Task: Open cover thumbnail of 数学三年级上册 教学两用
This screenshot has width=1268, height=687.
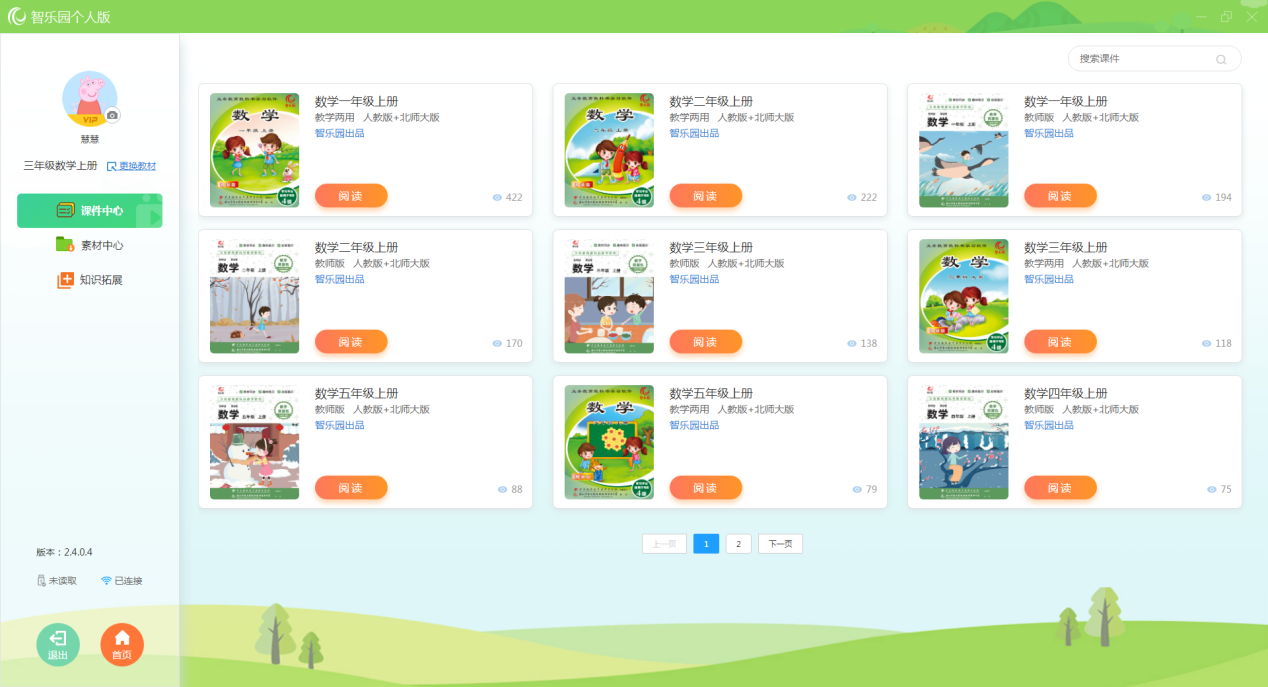Action: pyautogui.click(x=964, y=296)
